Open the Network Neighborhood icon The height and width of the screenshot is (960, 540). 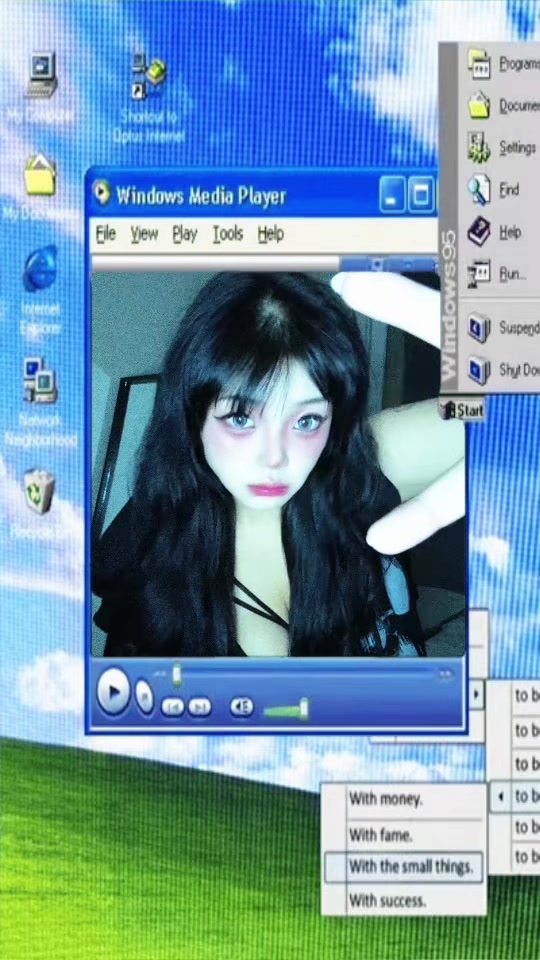pos(40,381)
